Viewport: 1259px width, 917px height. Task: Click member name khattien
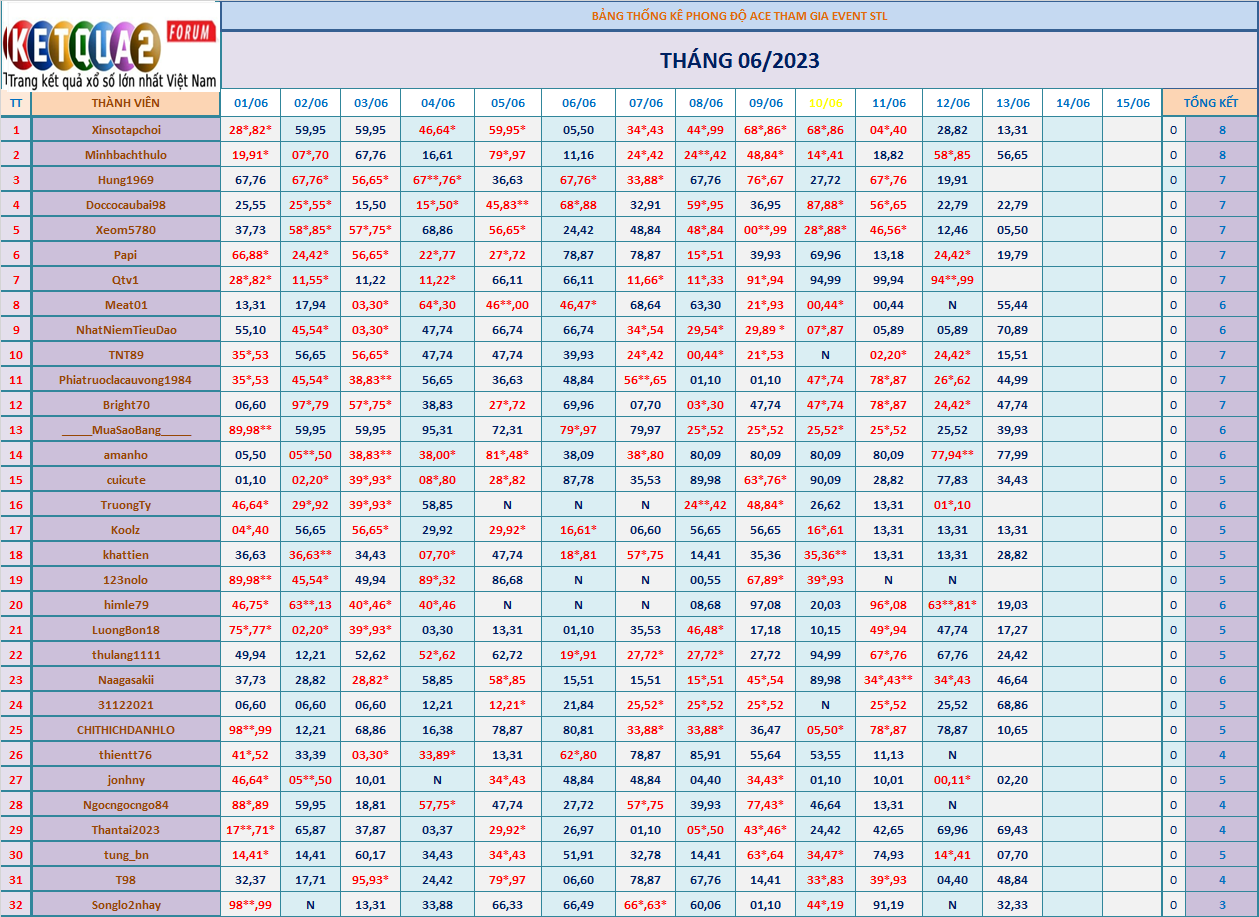coord(125,555)
